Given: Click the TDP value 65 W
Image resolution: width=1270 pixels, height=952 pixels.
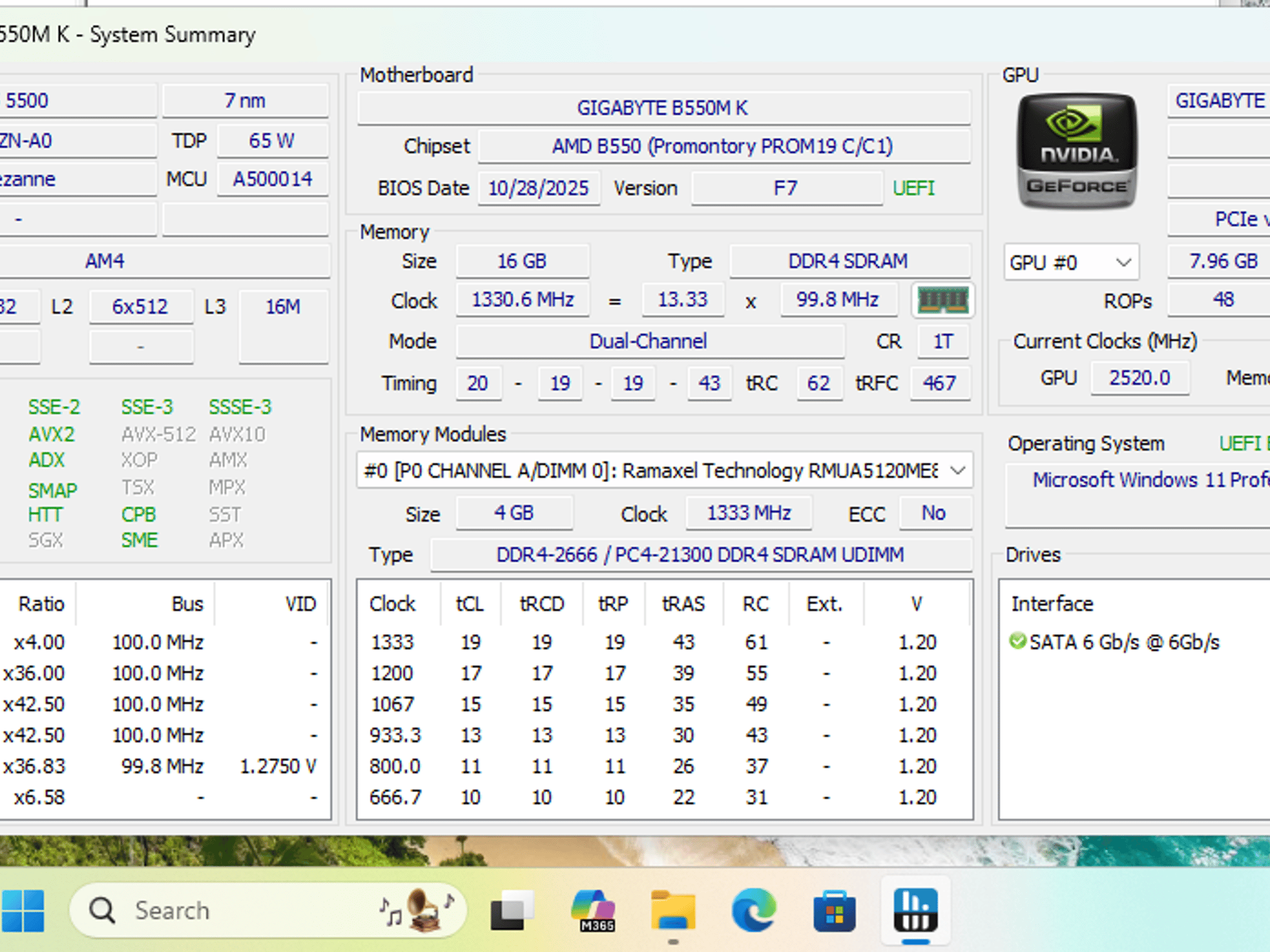Looking at the screenshot, I should (x=272, y=141).
